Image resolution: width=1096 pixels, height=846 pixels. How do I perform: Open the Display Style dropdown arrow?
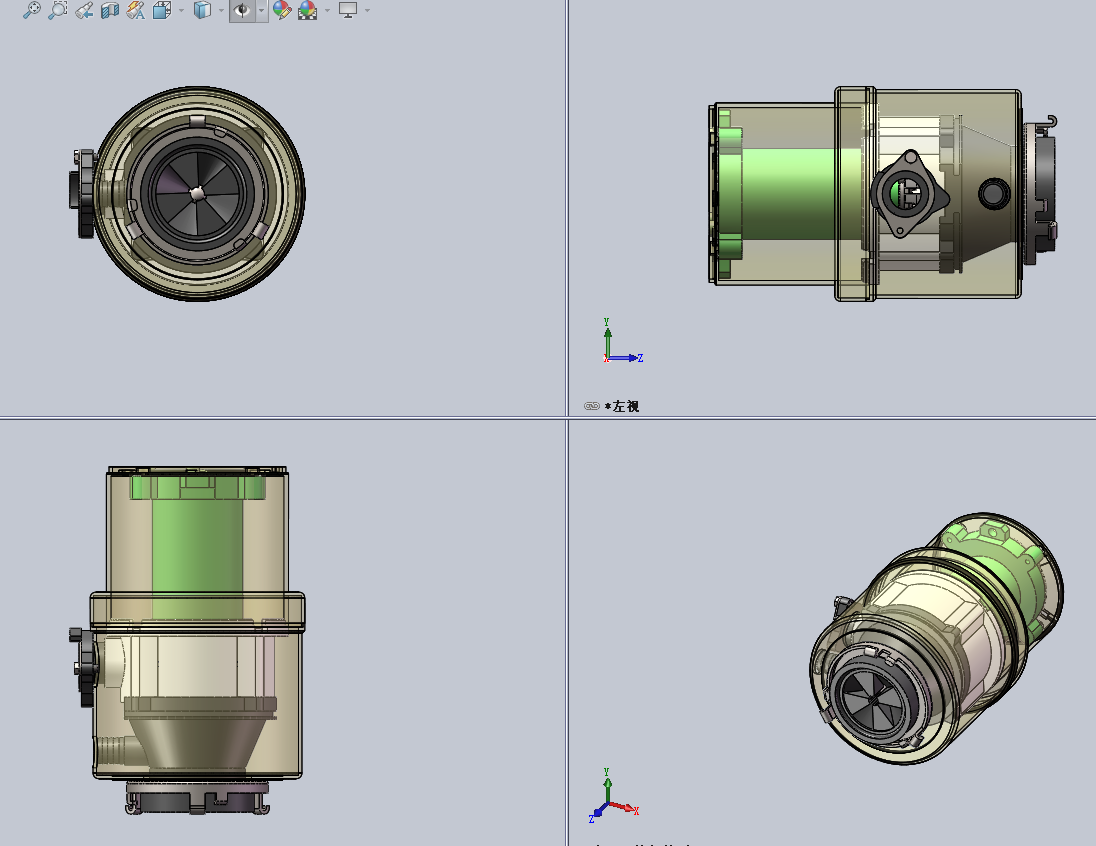221,12
